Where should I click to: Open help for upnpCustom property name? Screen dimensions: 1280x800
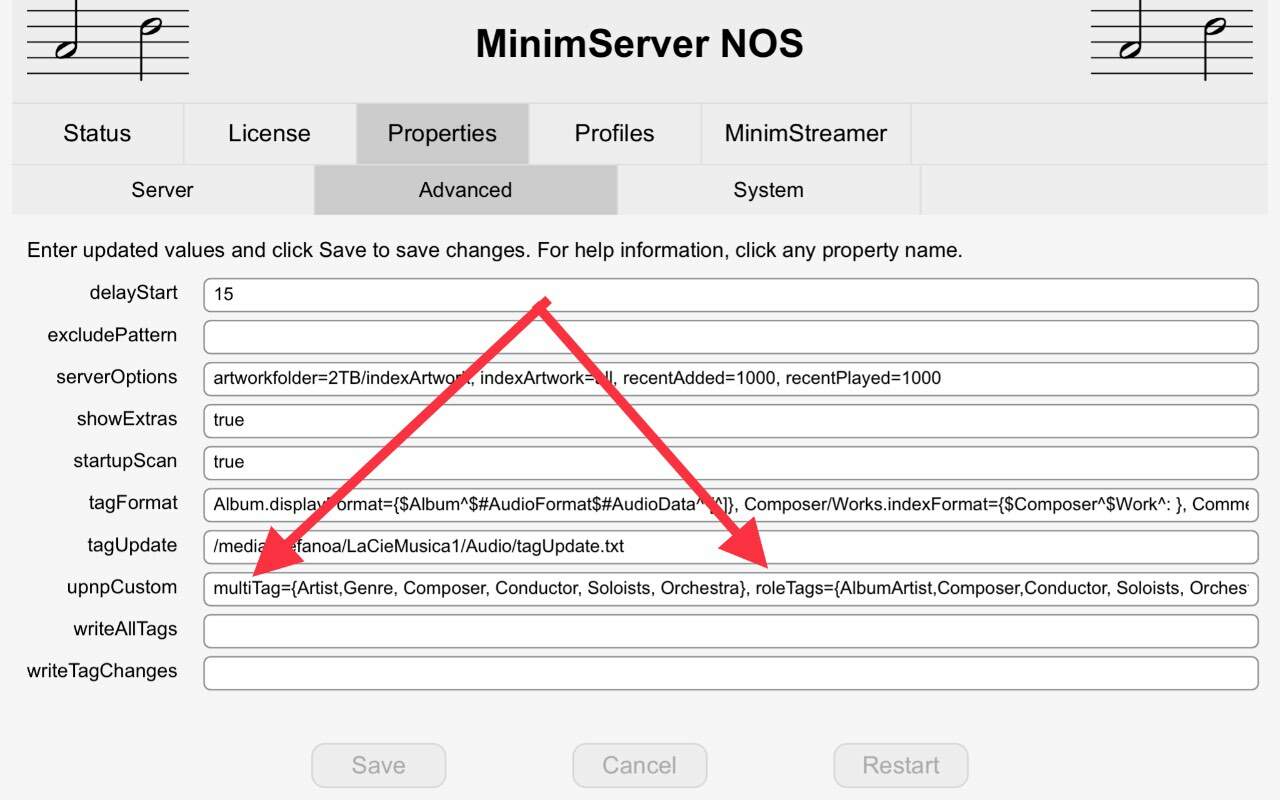coord(122,587)
